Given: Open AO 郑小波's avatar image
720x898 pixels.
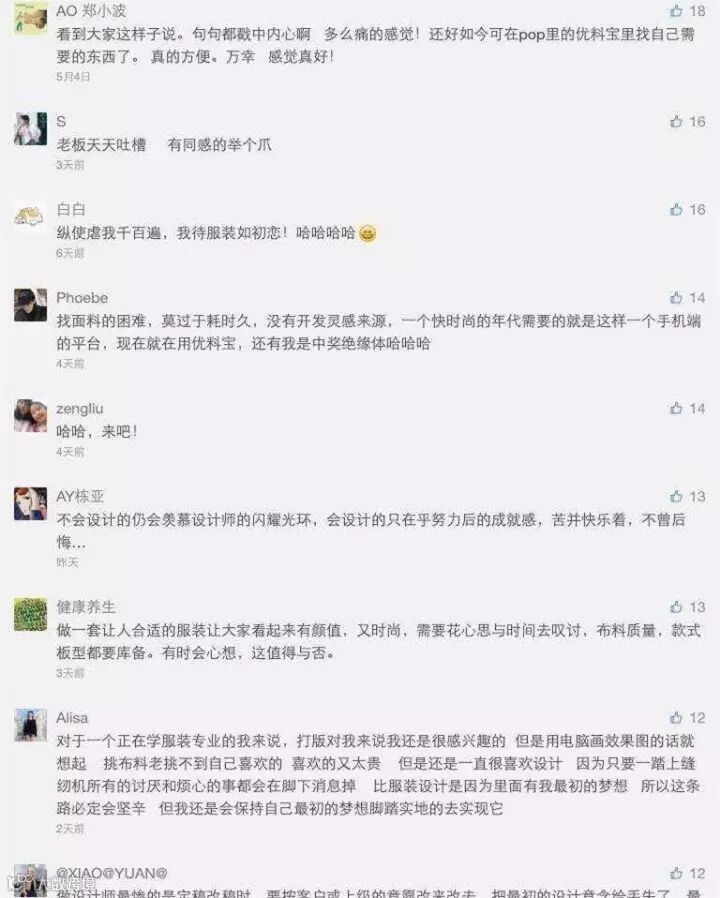Looking at the screenshot, I should [x=30, y=18].
